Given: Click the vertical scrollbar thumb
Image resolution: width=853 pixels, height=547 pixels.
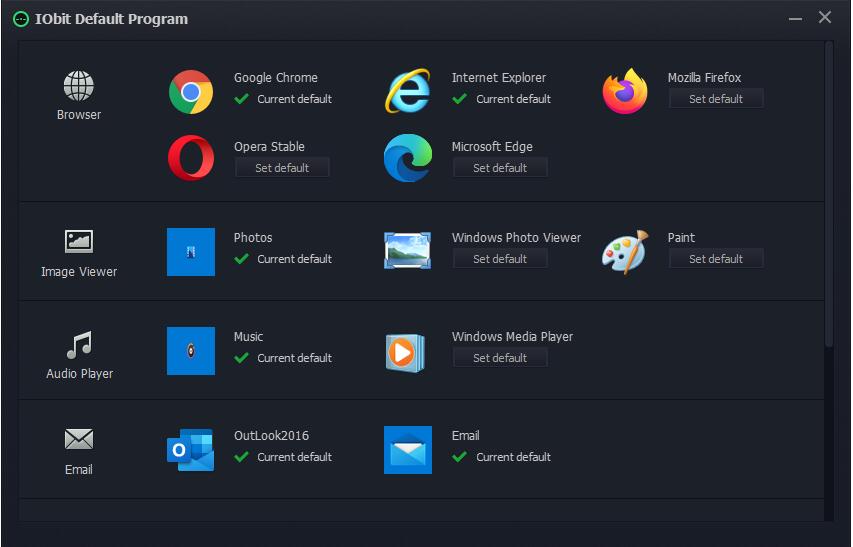Looking at the screenshot, I should click(x=829, y=194).
